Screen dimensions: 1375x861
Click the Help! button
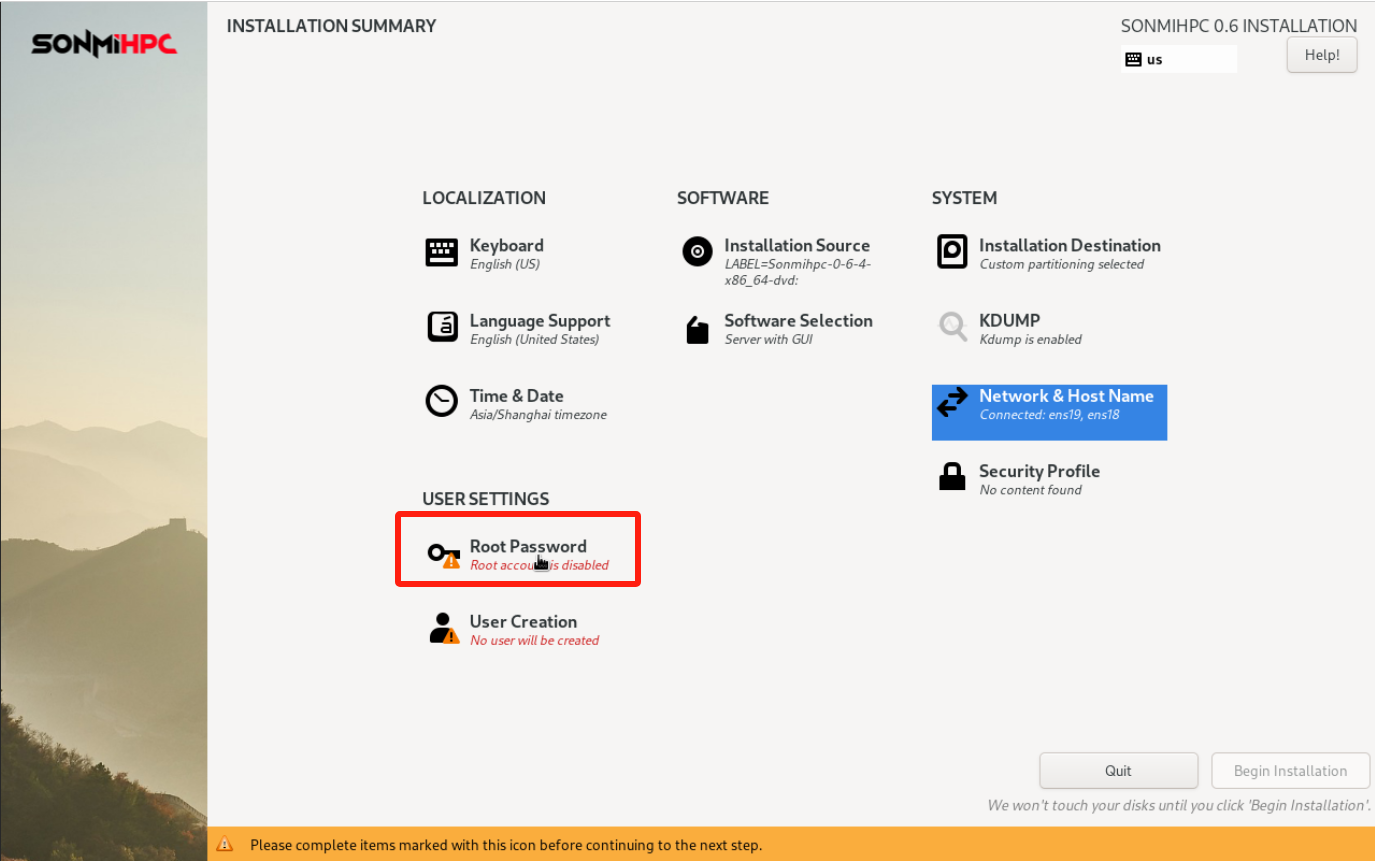coord(1322,55)
